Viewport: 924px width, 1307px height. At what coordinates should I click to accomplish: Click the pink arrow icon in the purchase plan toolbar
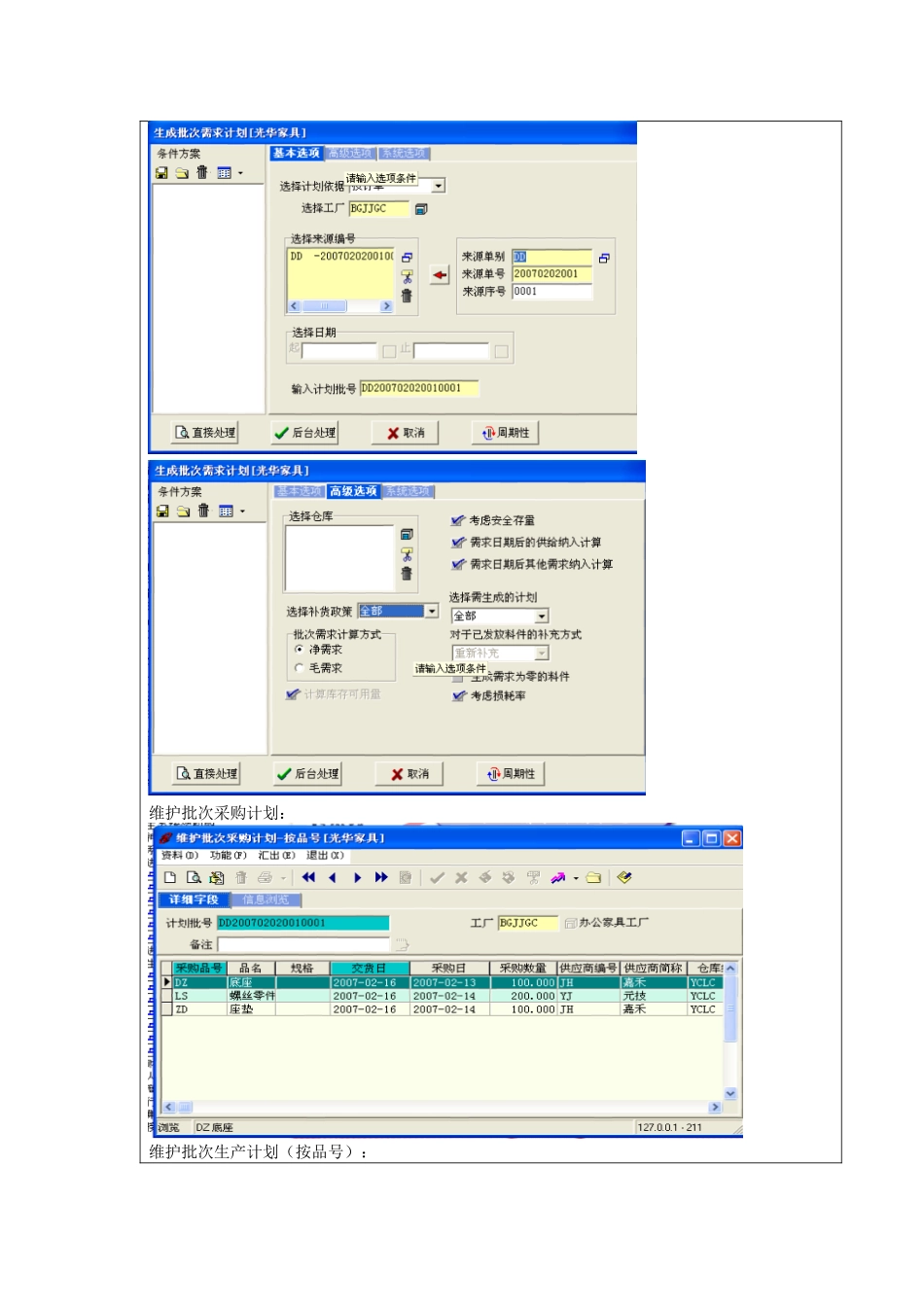558,877
